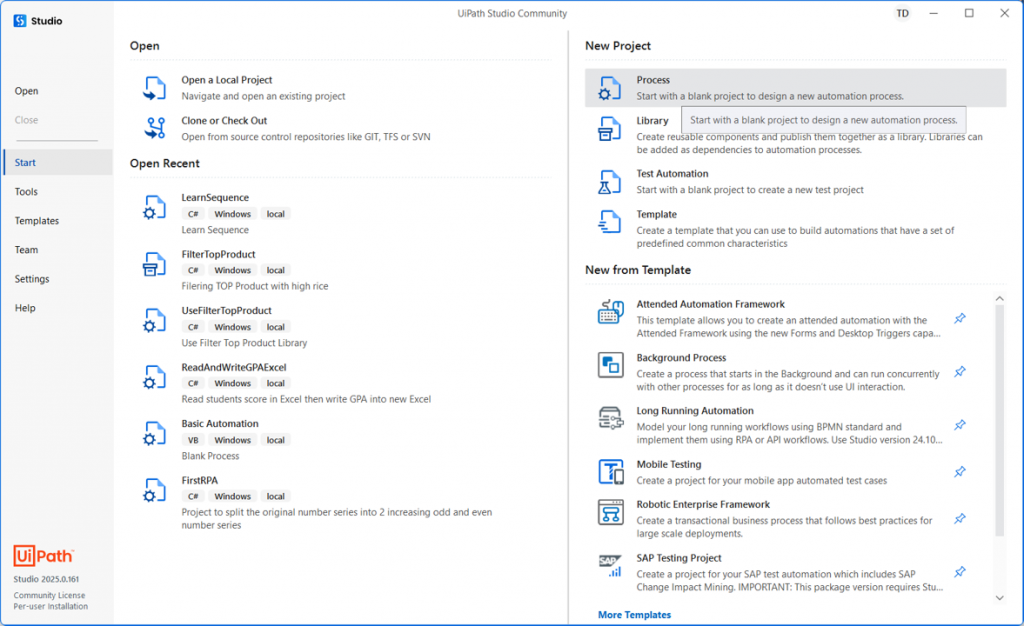Pin the Attended Automation Framework template

pos(959,319)
